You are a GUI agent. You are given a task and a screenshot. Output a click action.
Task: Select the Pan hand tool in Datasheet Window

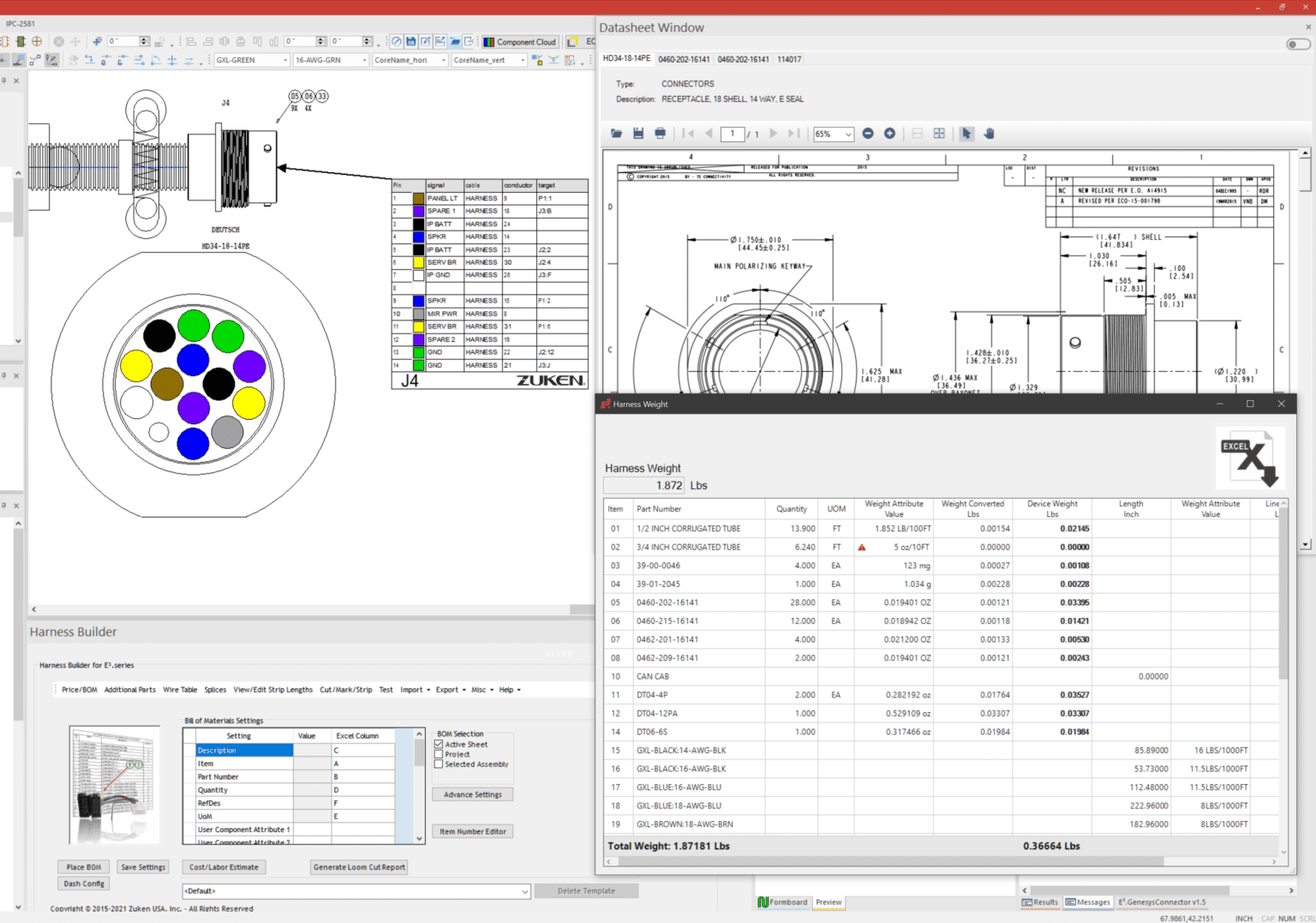coord(989,133)
